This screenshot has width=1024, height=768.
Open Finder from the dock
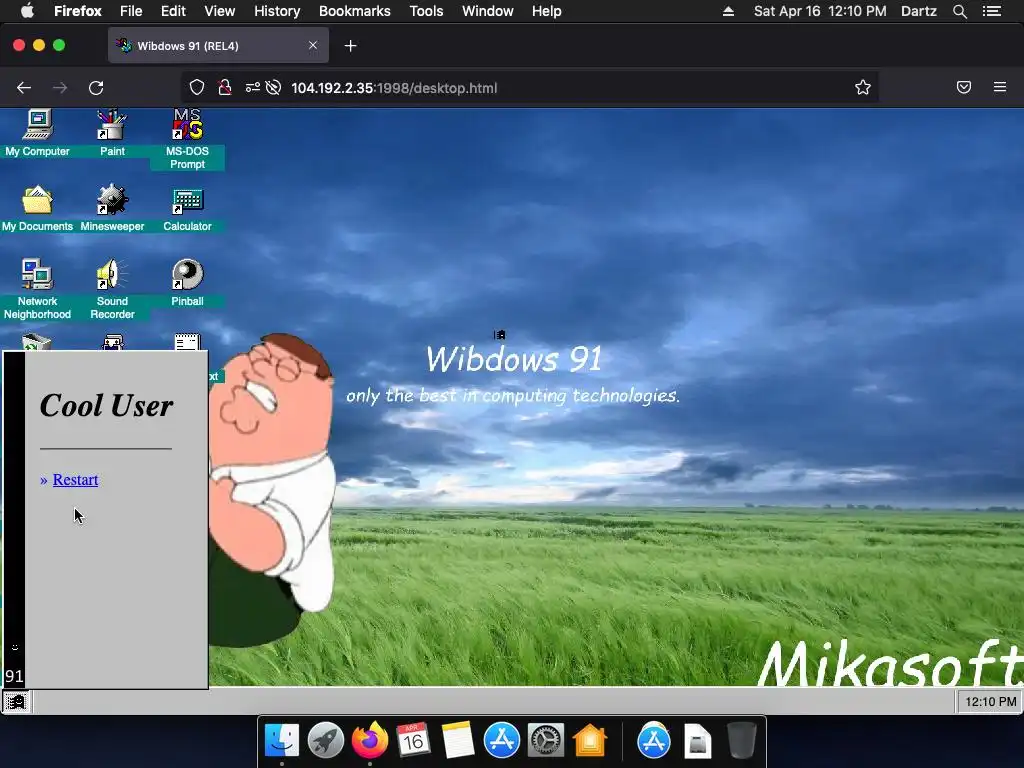point(281,740)
